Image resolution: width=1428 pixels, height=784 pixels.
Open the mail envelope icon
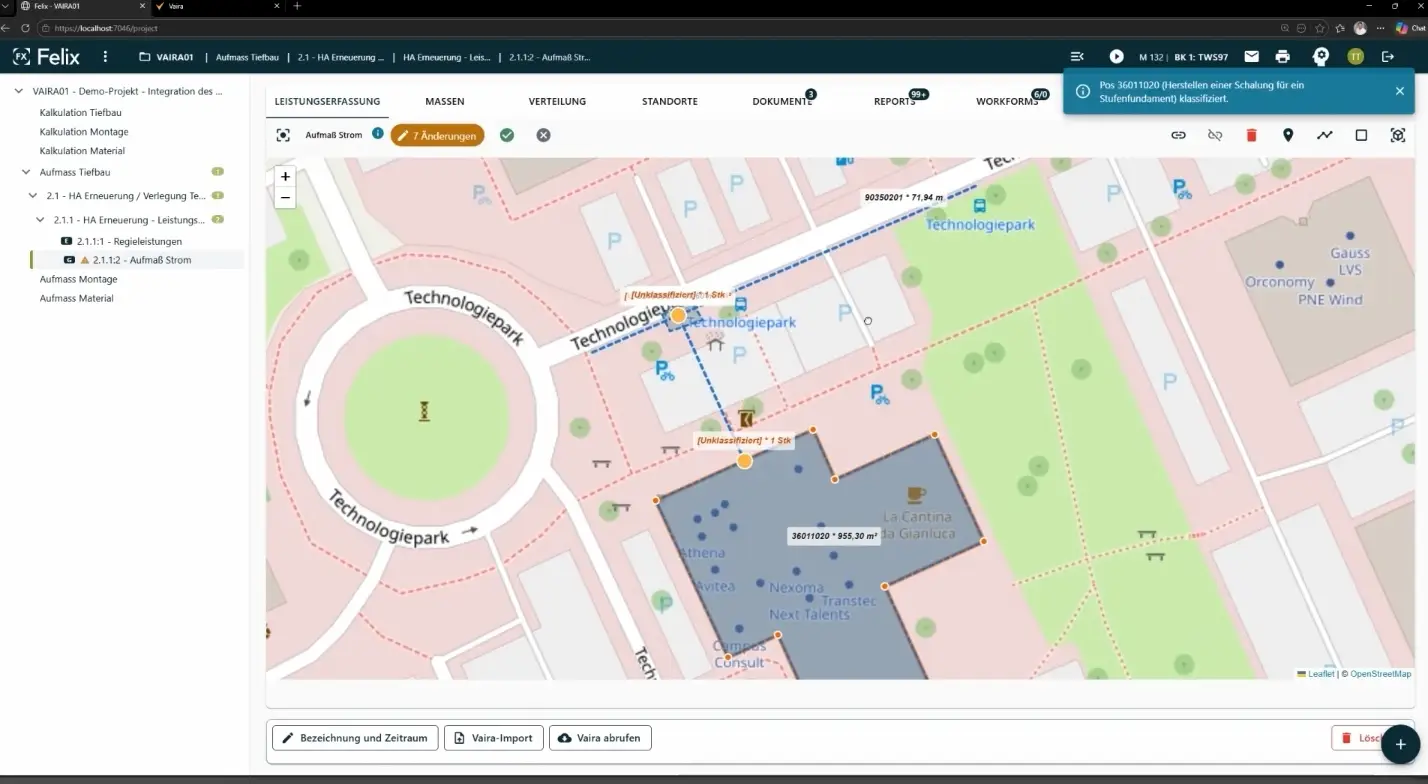1251,57
